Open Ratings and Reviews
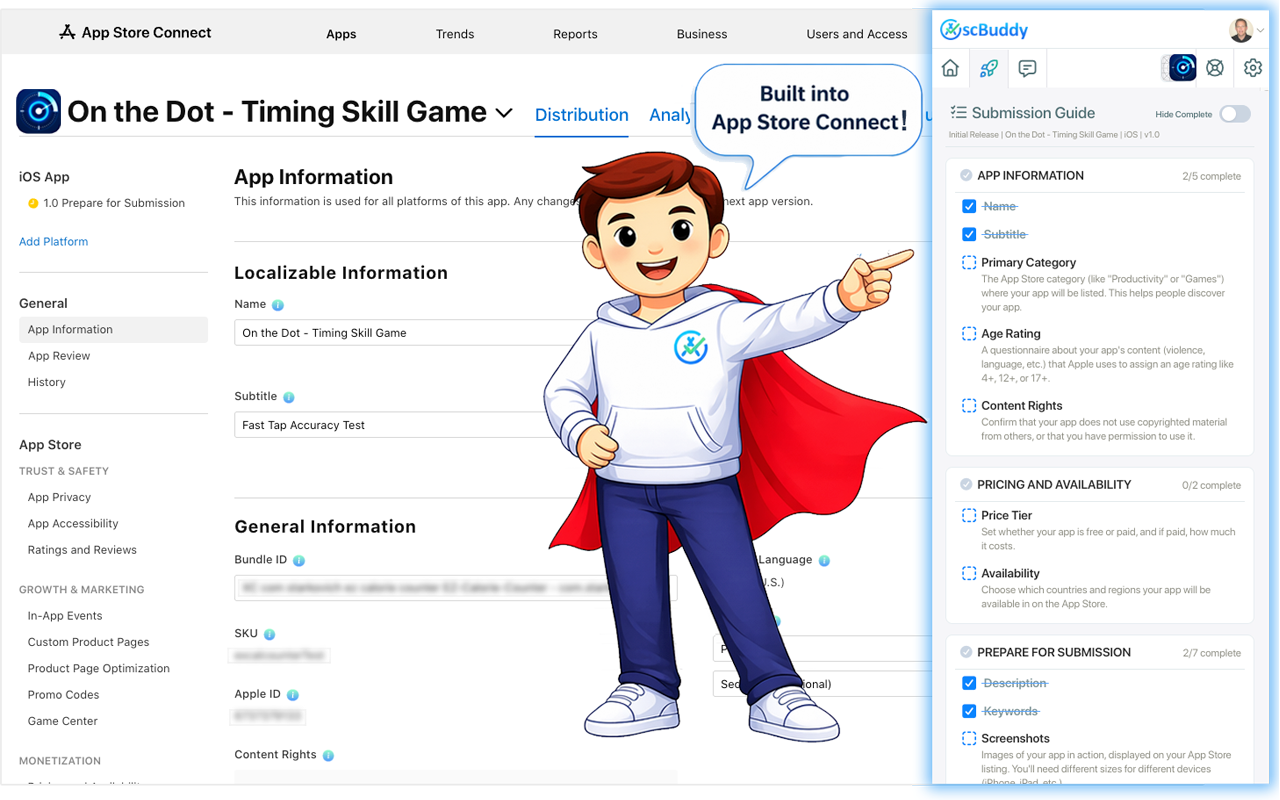The height and width of the screenshot is (800, 1280). click(x=82, y=551)
